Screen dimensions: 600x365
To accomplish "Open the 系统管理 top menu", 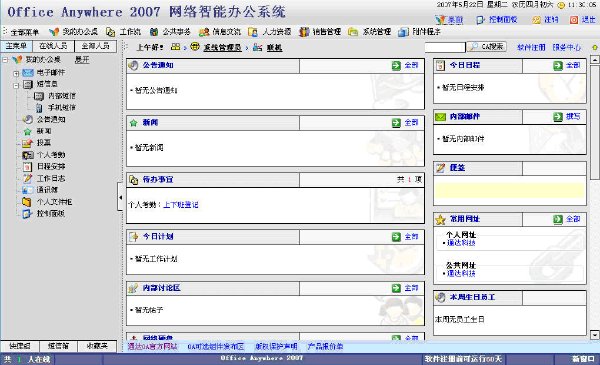I will click(x=370, y=32).
